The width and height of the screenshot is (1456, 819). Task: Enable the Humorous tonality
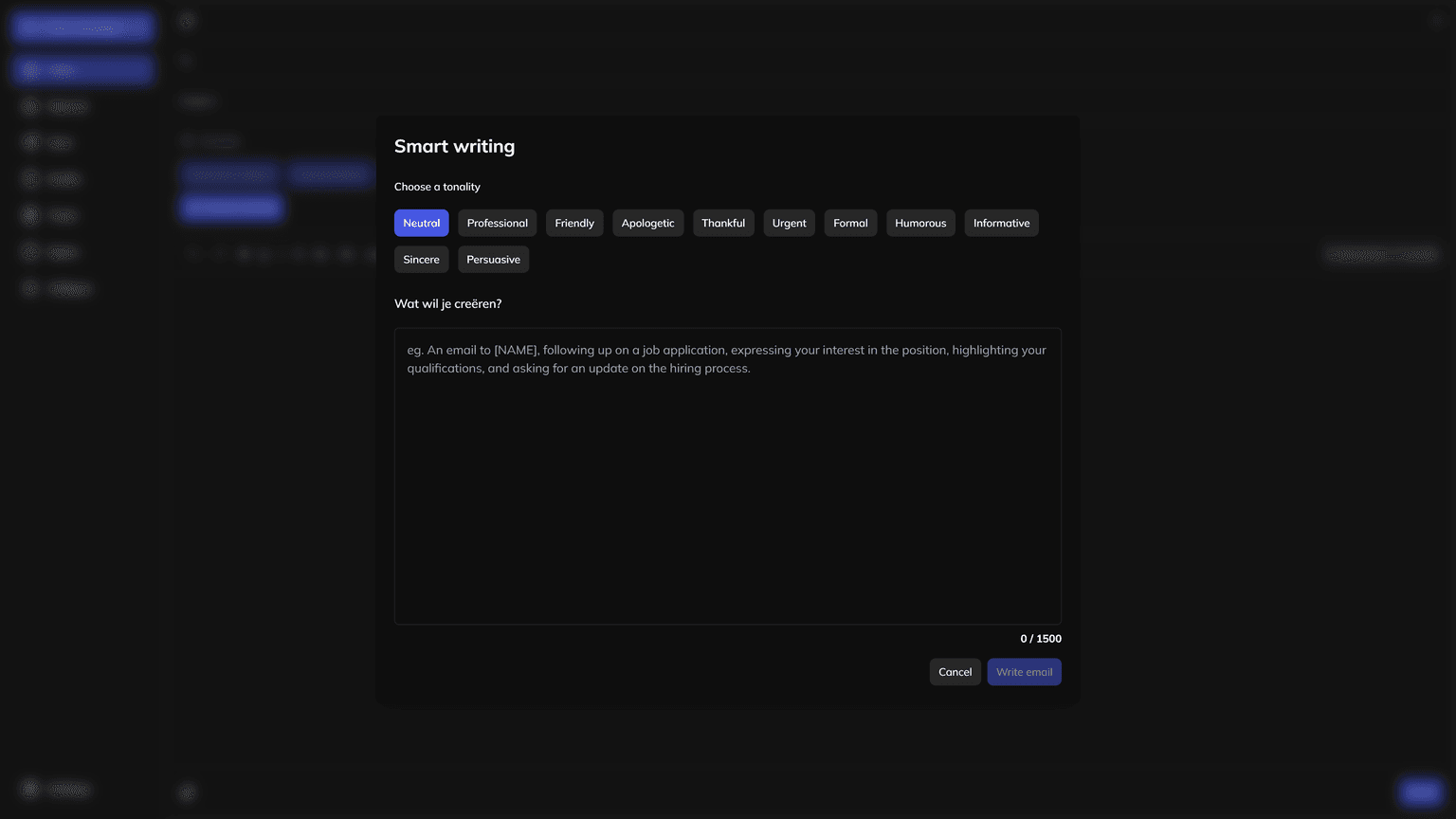(919, 223)
